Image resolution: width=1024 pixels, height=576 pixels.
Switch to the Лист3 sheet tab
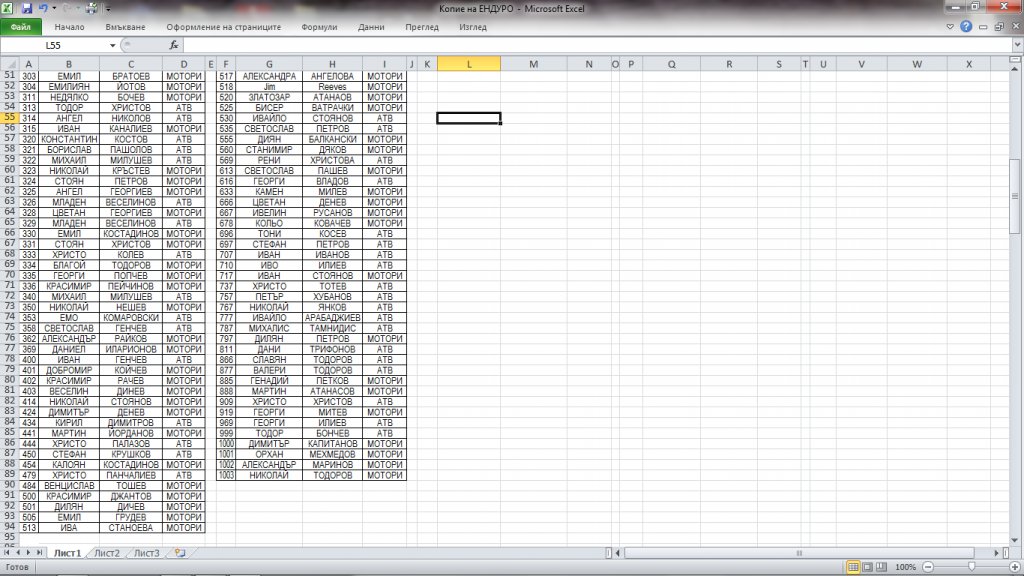[146, 553]
